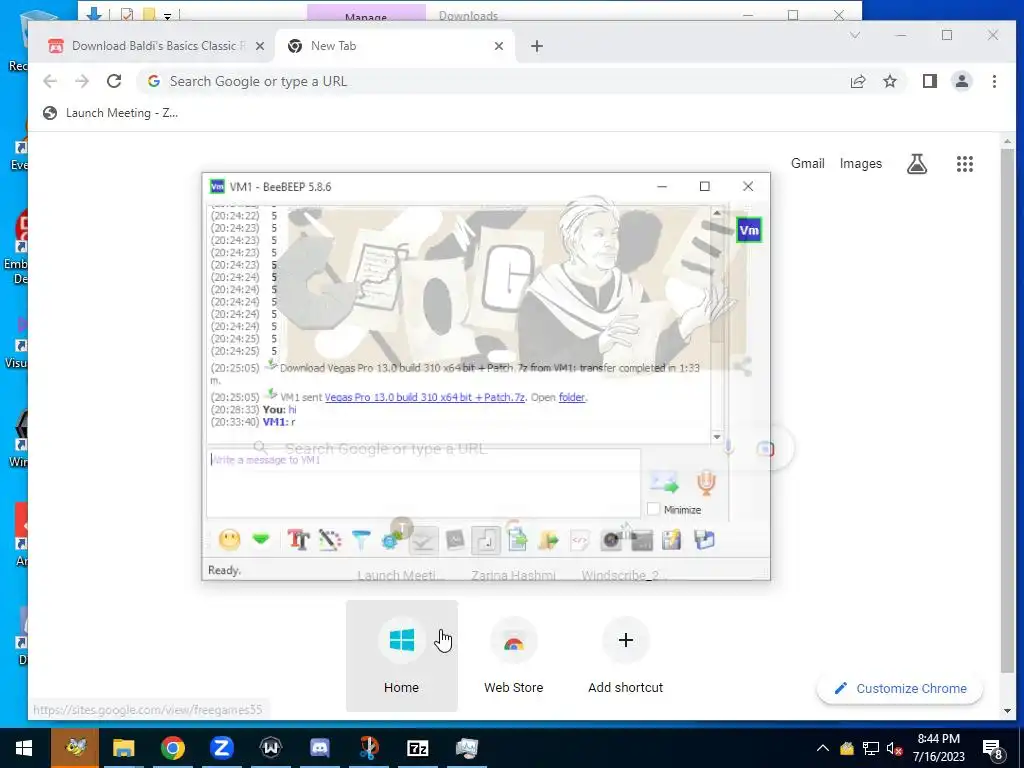
Task: Open the Launch Meeting bookmark
Action: pyautogui.click(x=111, y=113)
